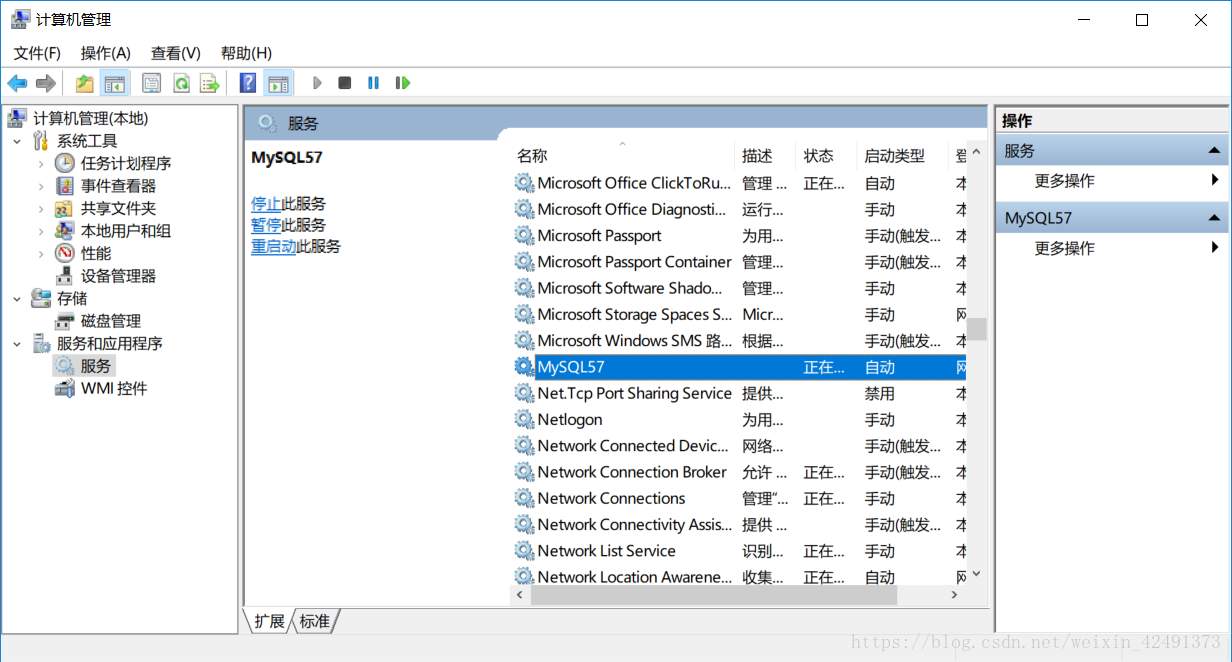Click the Properties toolbar icon

[151, 83]
